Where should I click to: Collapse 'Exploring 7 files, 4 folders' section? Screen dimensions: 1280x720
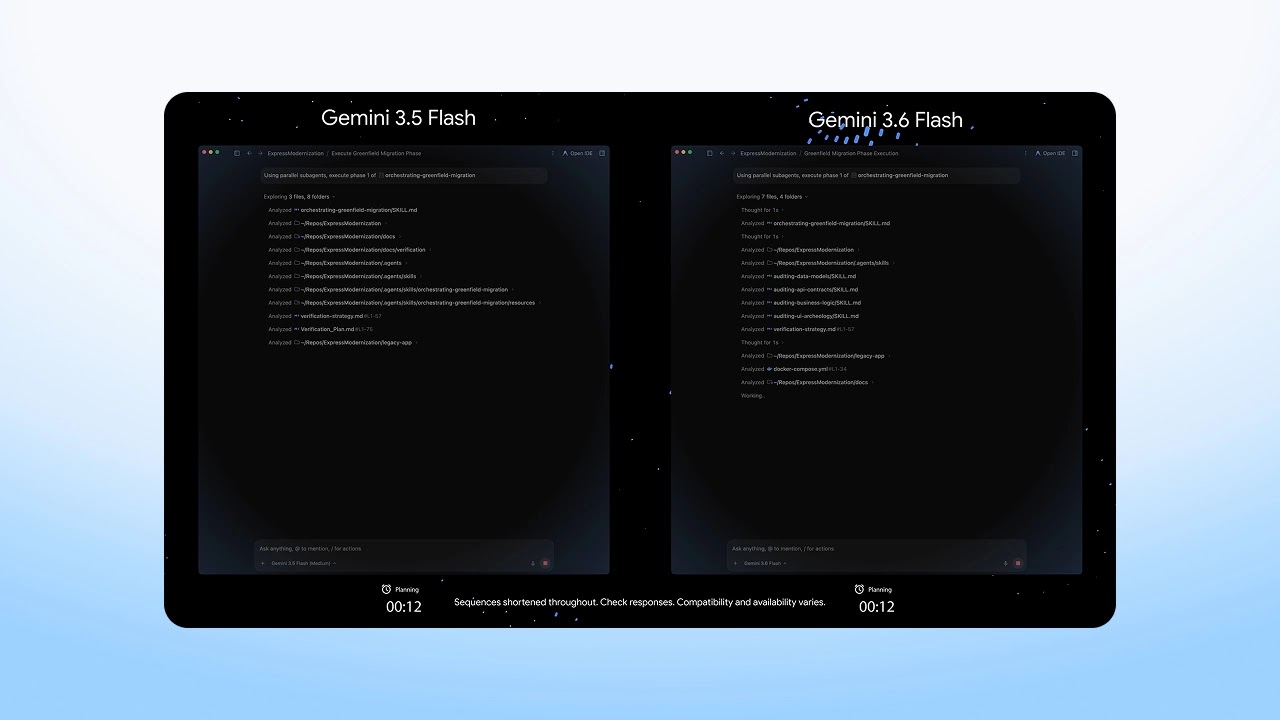coord(773,197)
